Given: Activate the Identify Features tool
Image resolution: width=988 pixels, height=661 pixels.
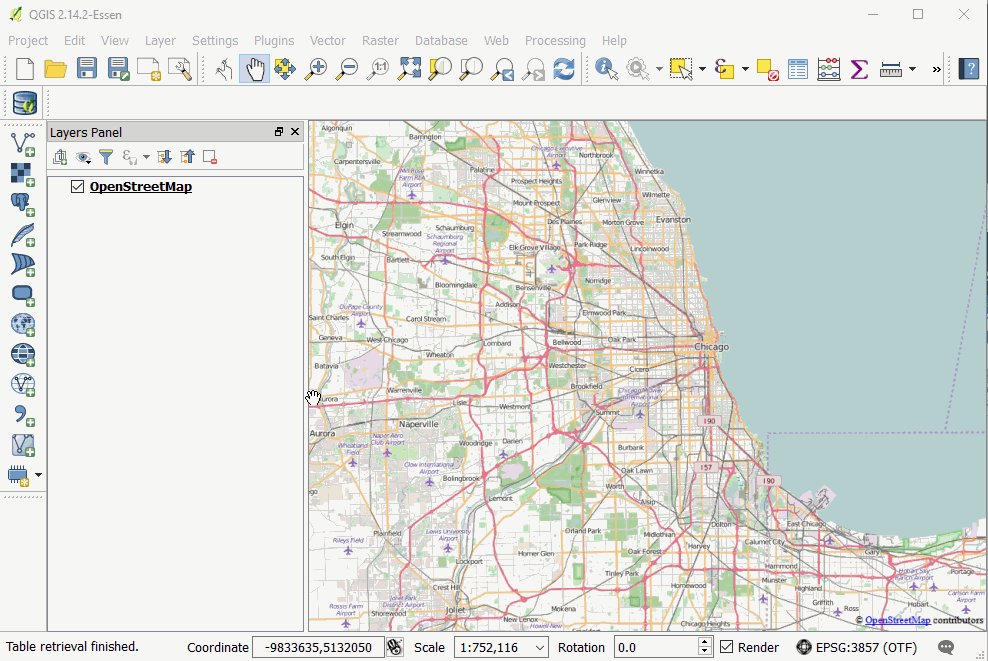Looking at the screenshot, I should (607, 68).
